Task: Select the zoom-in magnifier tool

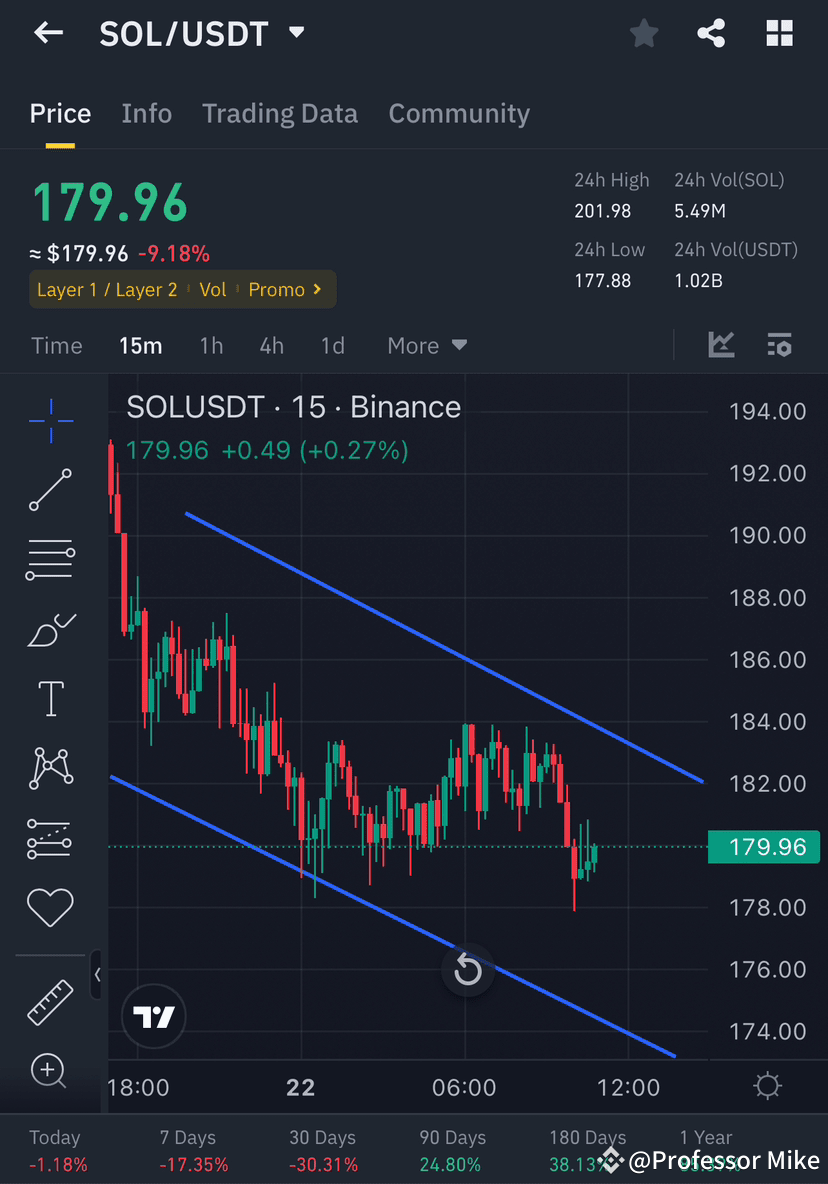Action: [50, 1070]
